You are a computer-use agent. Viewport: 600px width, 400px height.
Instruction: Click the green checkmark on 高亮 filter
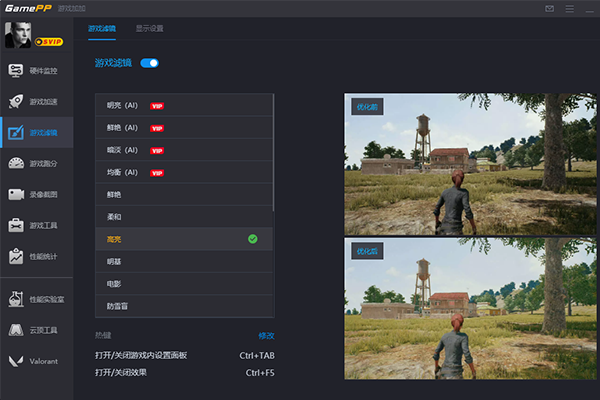pyautogui.click(x=253, y=239)
